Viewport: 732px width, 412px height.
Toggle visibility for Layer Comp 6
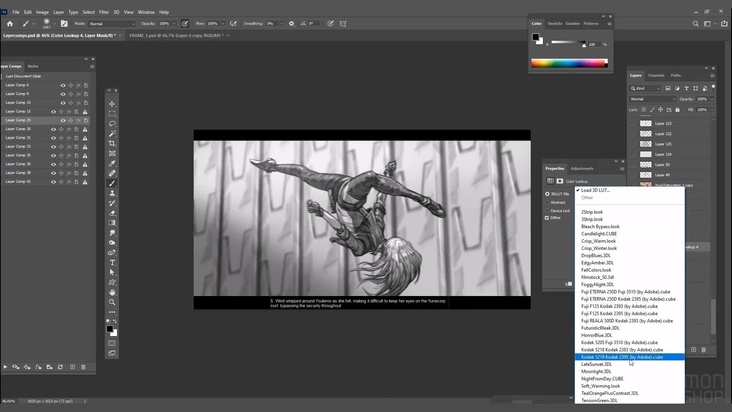63,85
